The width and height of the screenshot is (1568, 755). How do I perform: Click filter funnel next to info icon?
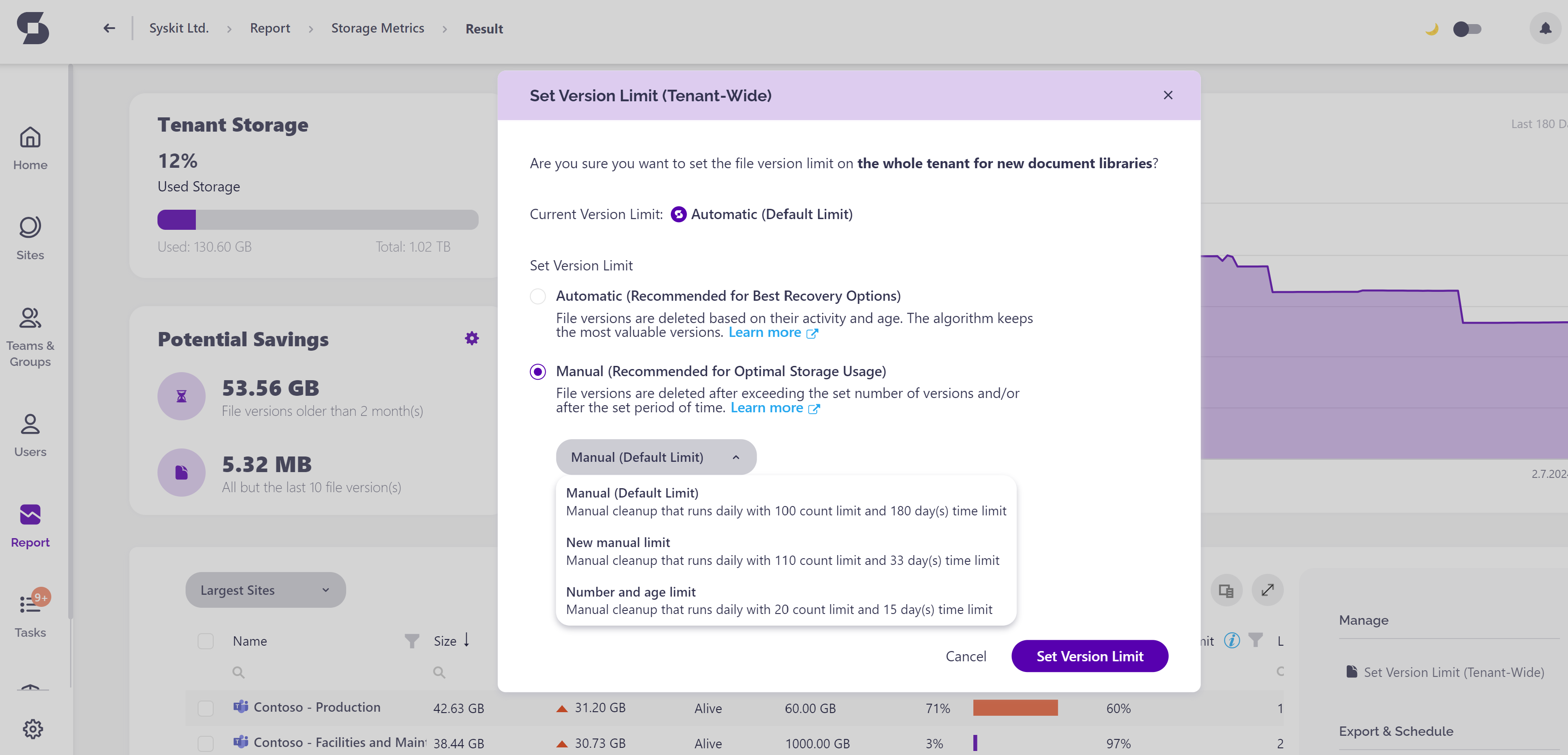(x=1255, y=640)
